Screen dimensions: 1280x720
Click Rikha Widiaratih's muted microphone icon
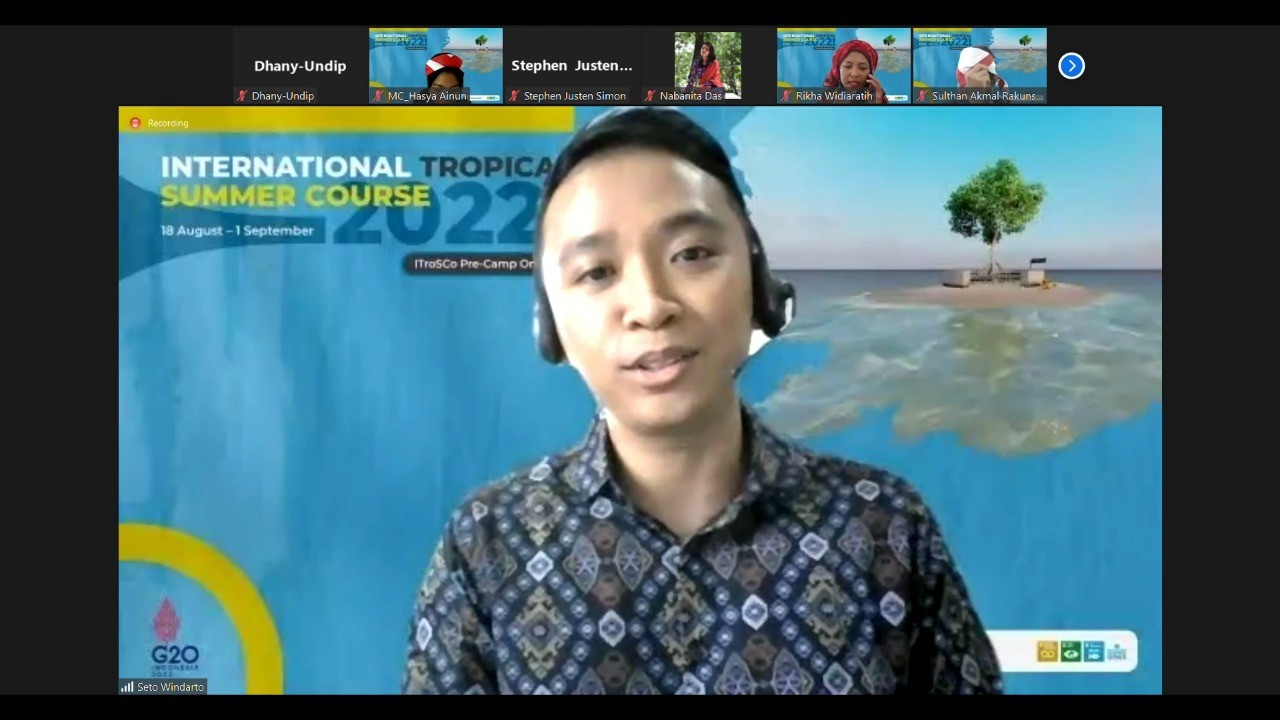(x=786, y=96)
